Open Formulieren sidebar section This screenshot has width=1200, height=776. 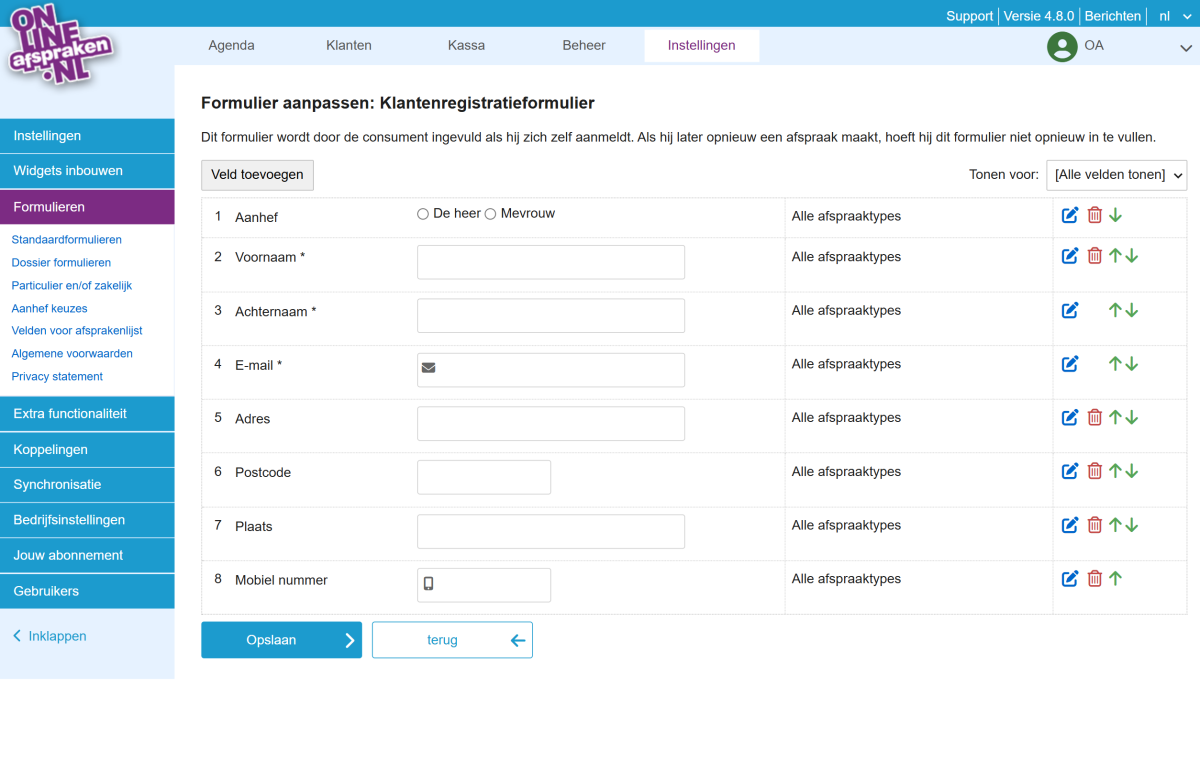click(87, 207)
